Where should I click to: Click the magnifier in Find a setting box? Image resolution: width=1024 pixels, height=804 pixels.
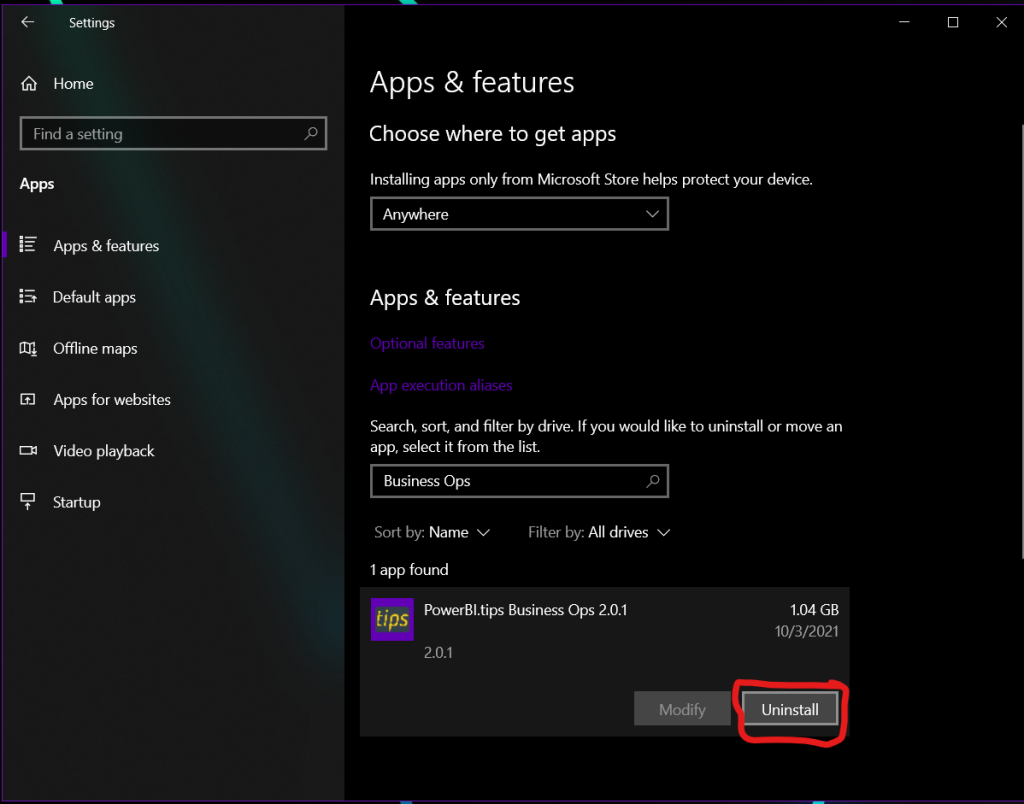click(x=311, y=133)
